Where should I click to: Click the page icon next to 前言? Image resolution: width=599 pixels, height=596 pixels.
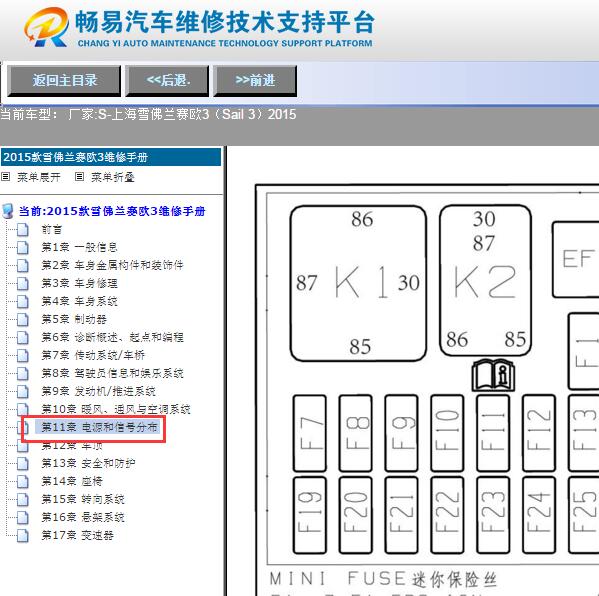click(x=23, y=230)
